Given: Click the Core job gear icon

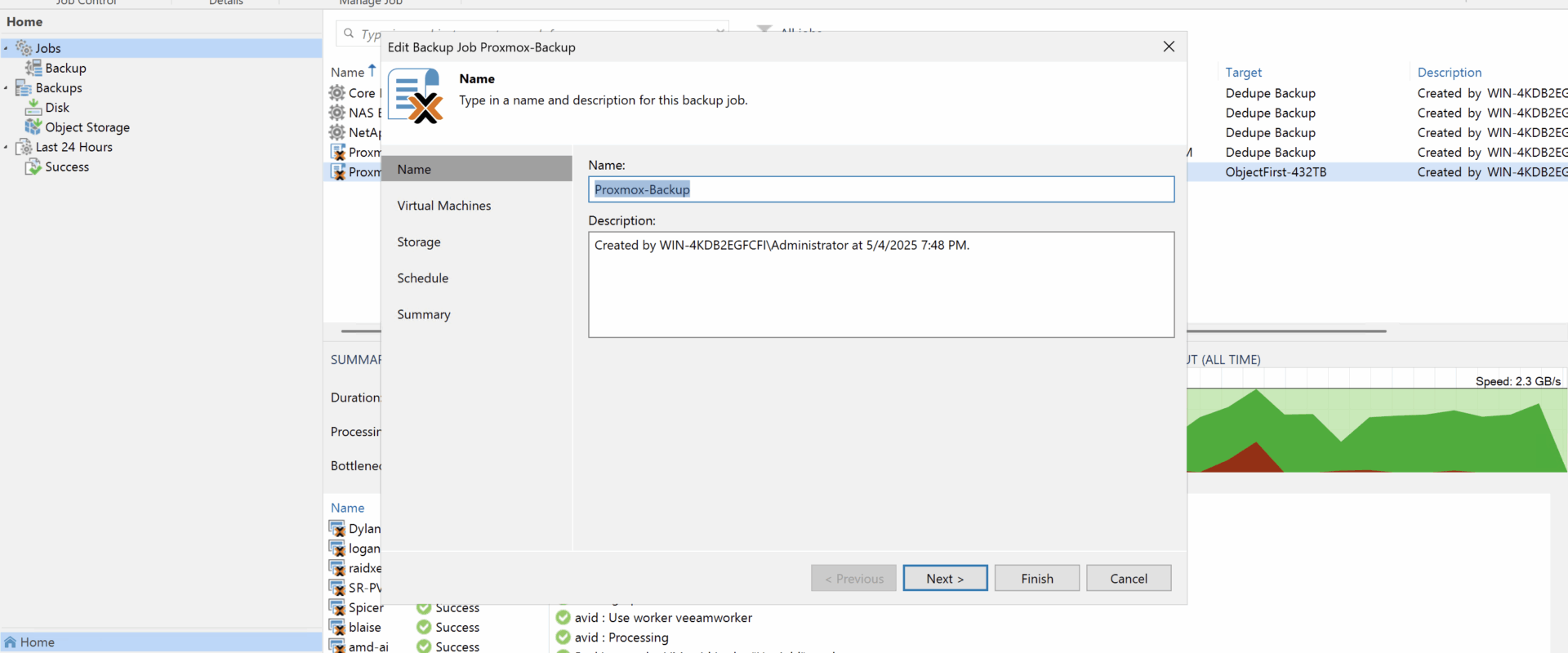Looking at the screenshot, I should [x=337, y=93].
